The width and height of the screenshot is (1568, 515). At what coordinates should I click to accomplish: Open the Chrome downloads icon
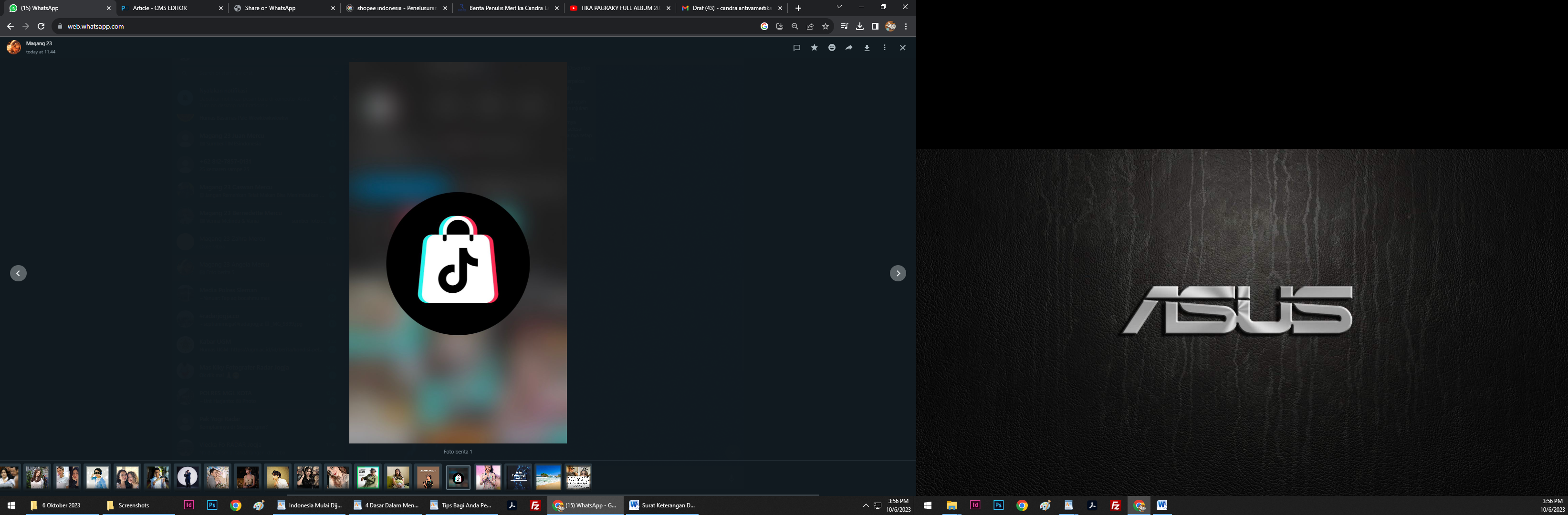(859, 26)
